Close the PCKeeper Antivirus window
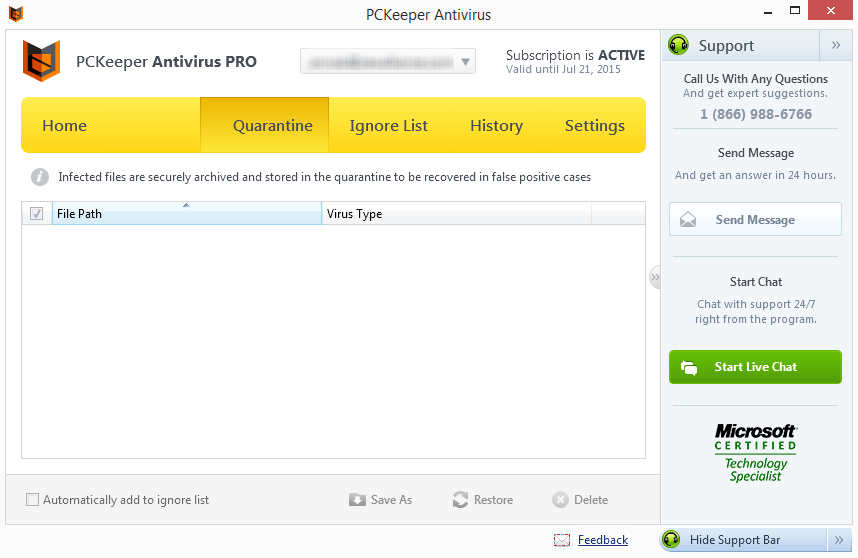 click(831, 10)
